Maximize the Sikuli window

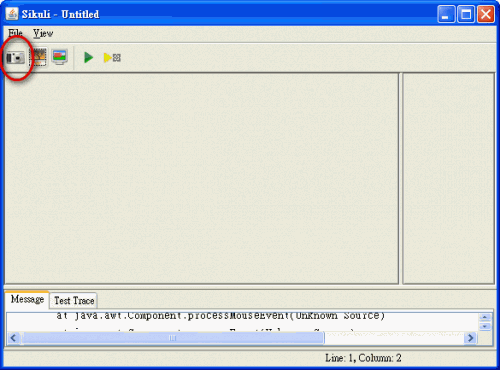pos(466,14)
